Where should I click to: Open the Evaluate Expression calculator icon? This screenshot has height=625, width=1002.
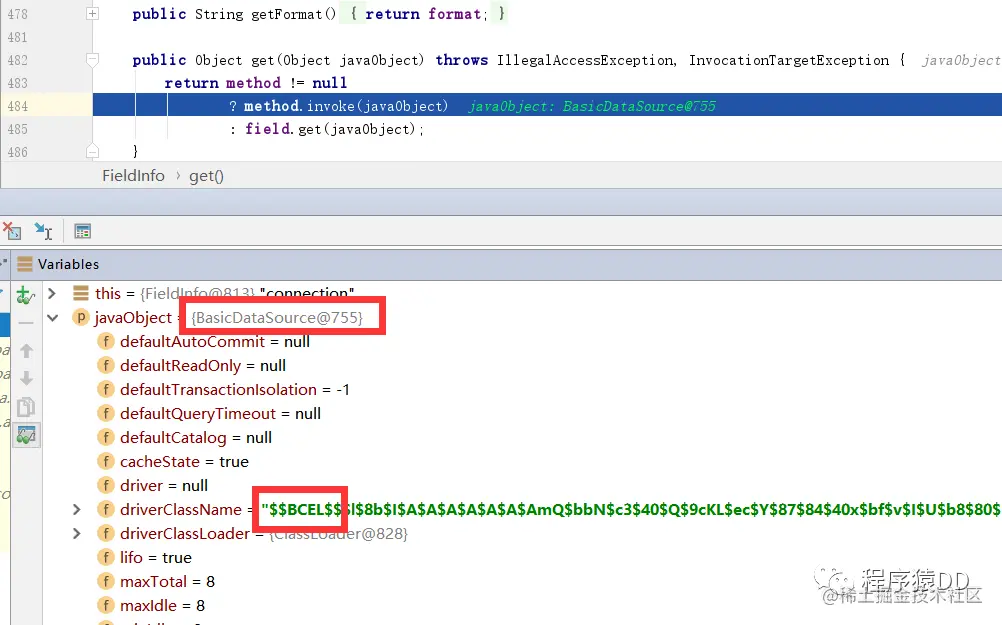82,231
